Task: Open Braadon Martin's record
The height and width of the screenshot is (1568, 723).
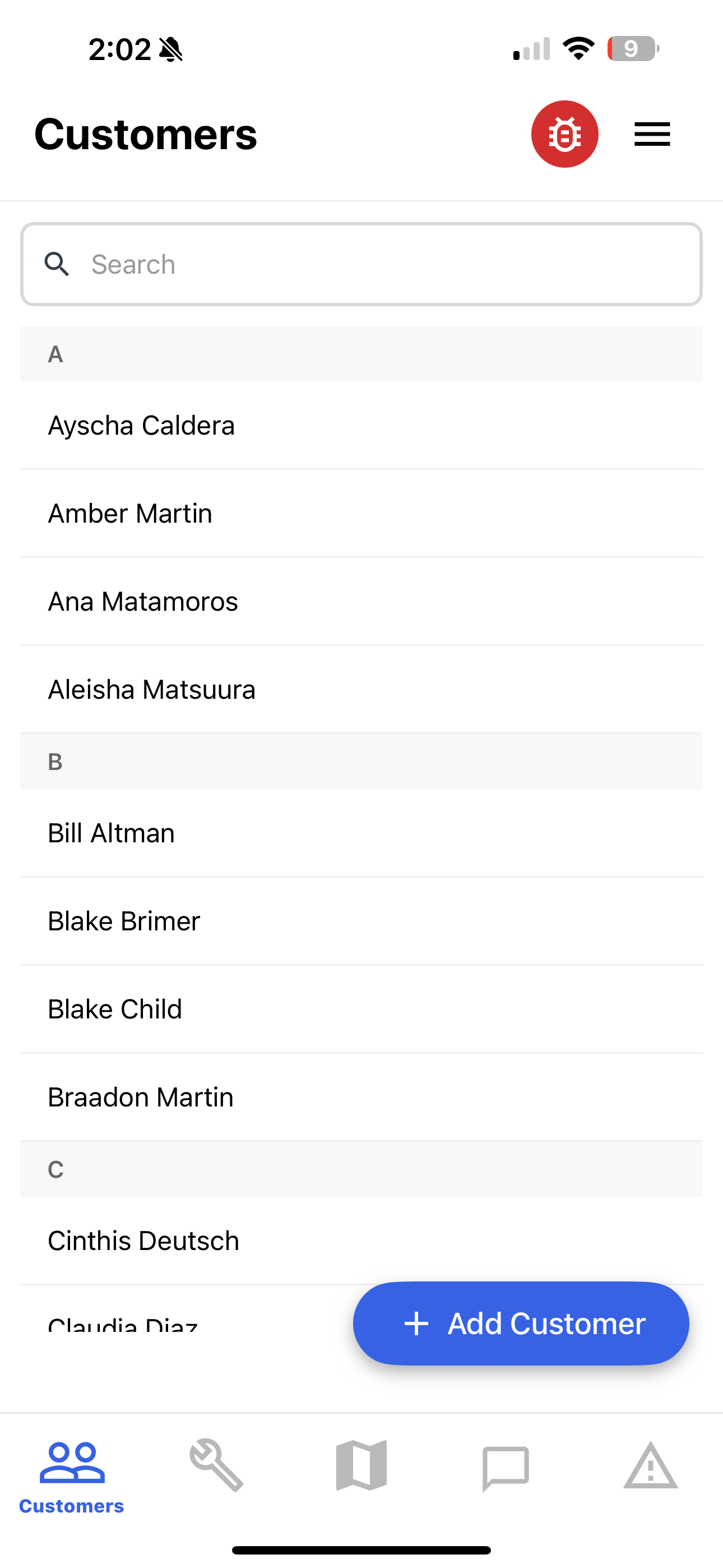Action: point(141,1097)
